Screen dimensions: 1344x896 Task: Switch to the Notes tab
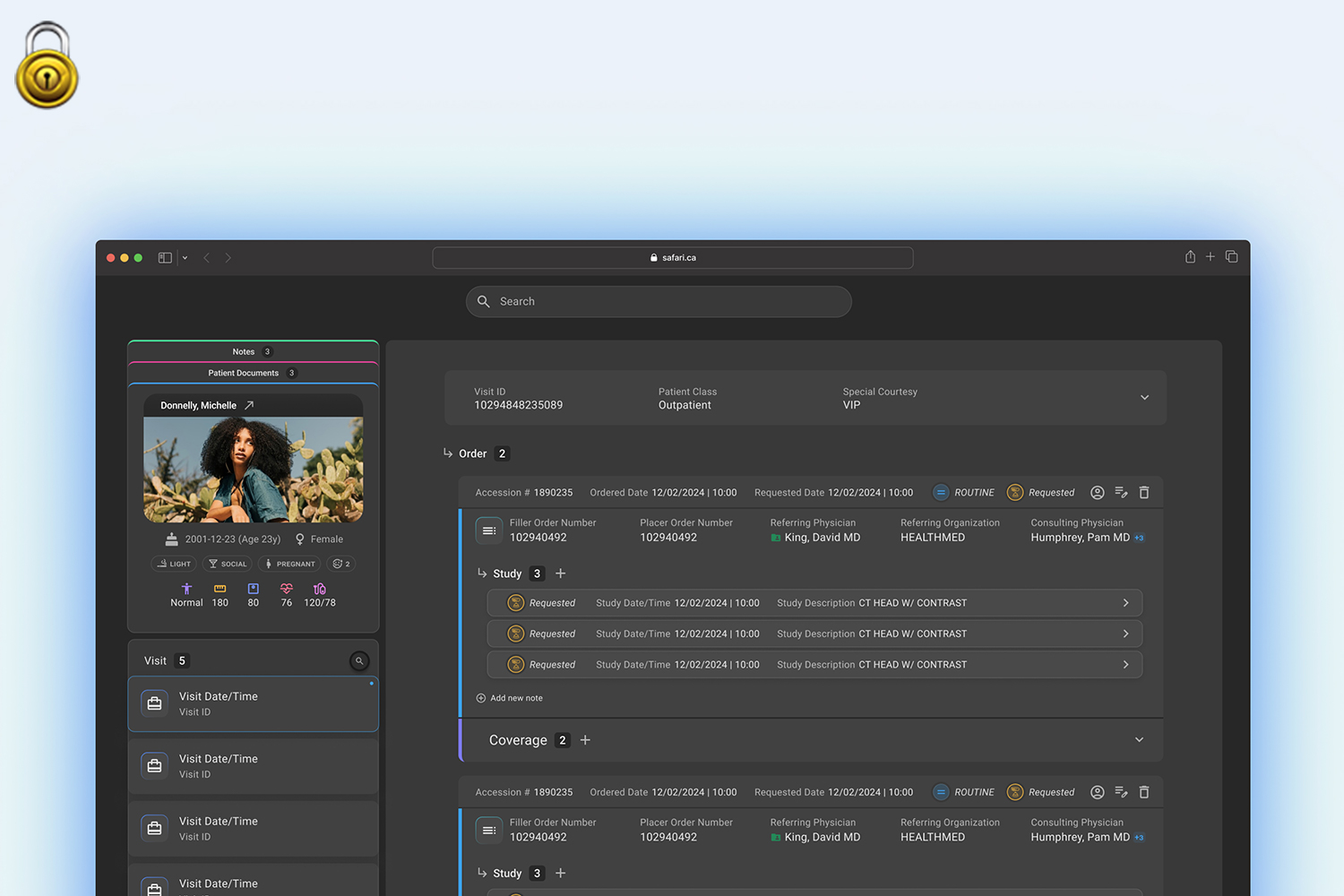point(254,351)
